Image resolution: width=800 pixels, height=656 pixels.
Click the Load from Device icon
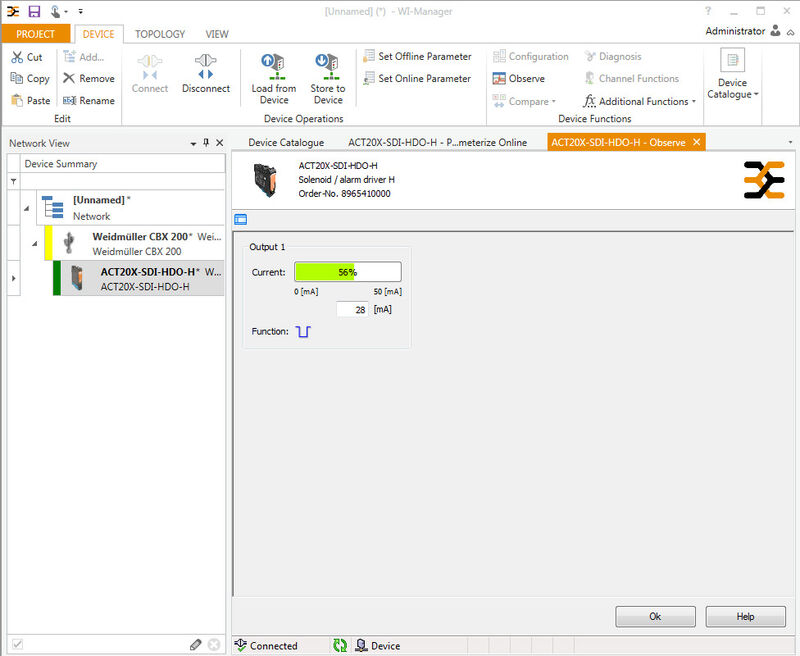click(273, 67)
